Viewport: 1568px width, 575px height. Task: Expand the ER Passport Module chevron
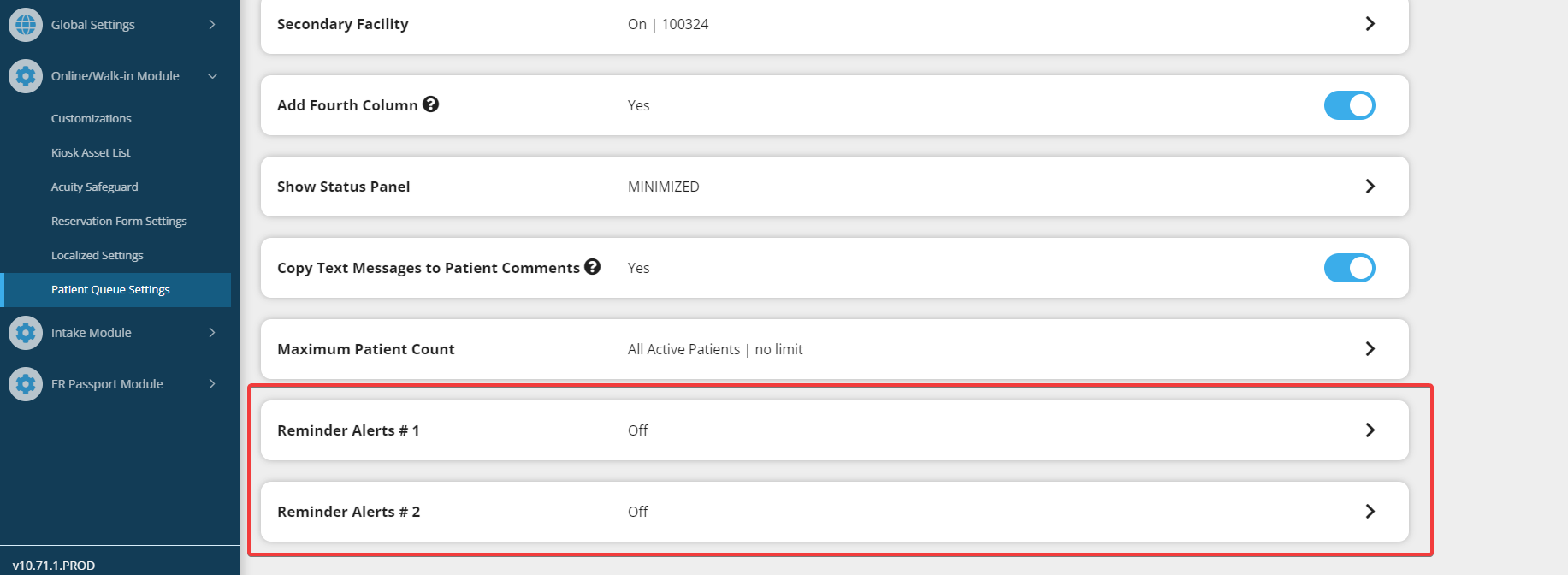(x=212, y=384)
